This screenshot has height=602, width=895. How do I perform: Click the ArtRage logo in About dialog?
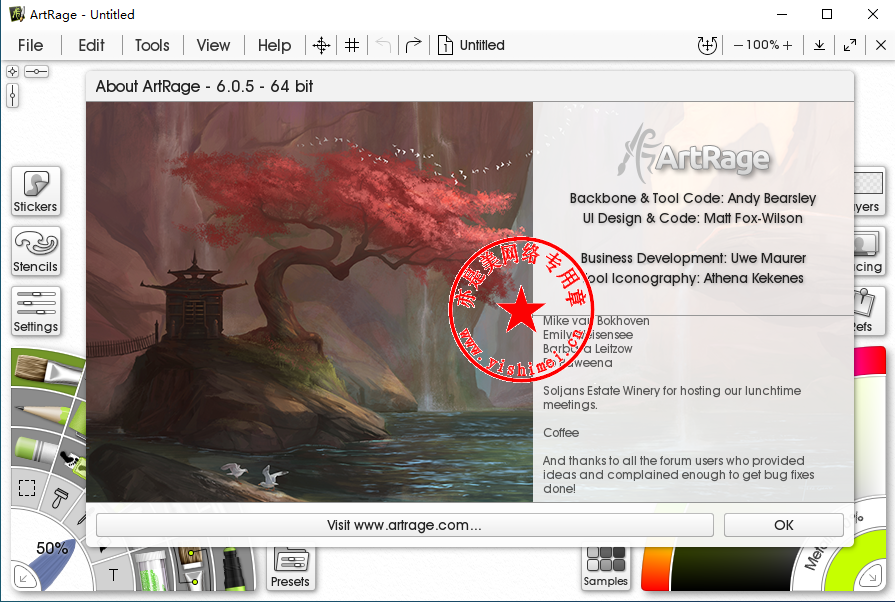pos(694,152)
